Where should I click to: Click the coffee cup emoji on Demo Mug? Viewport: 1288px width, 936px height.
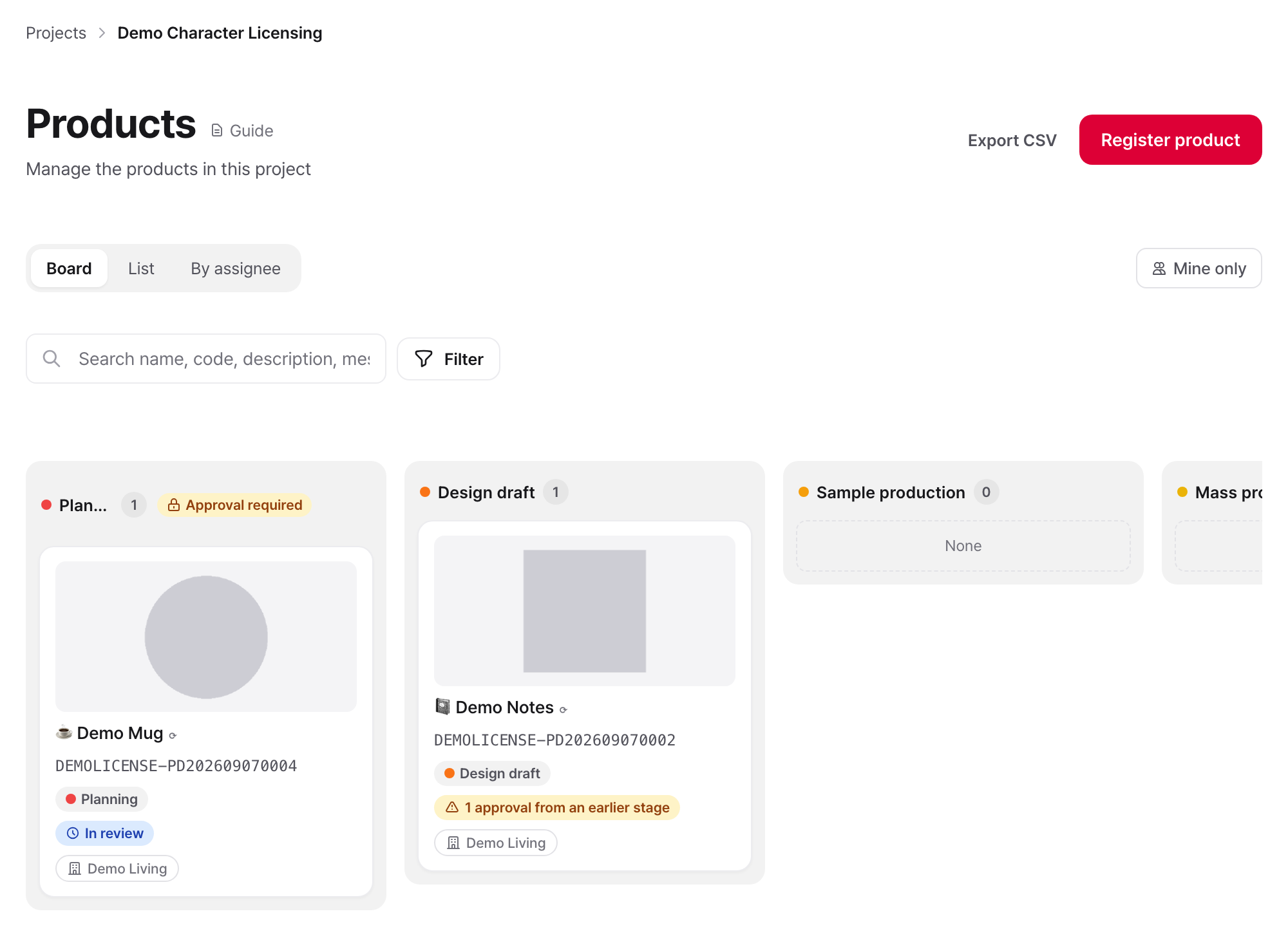64,733
